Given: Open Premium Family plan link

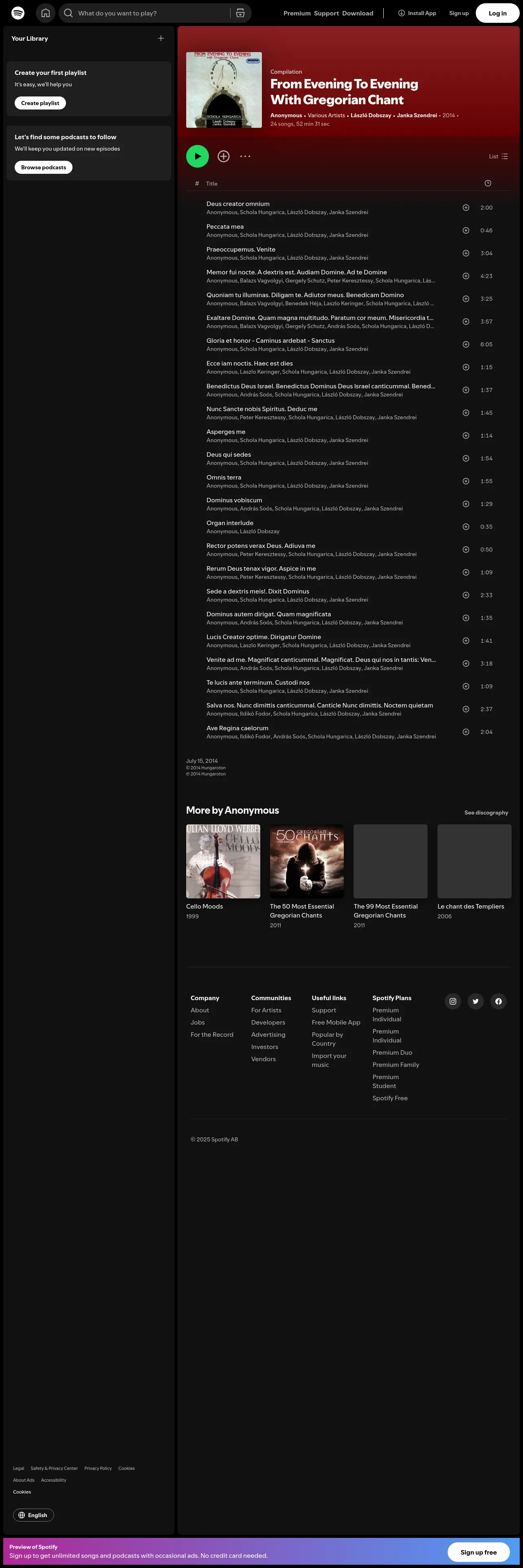Looking at the screenshot, I should pos(396,1064).
